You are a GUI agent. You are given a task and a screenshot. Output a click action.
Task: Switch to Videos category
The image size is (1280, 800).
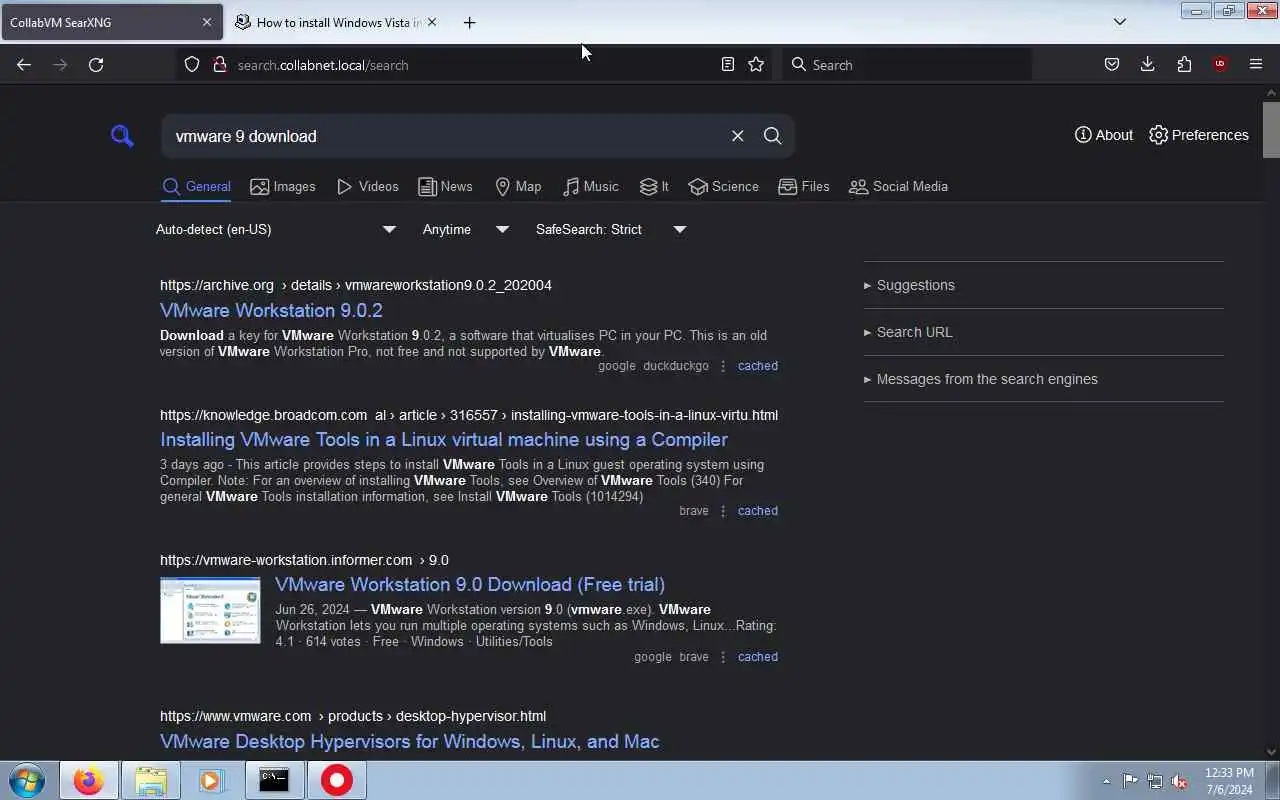coord(367,186)
